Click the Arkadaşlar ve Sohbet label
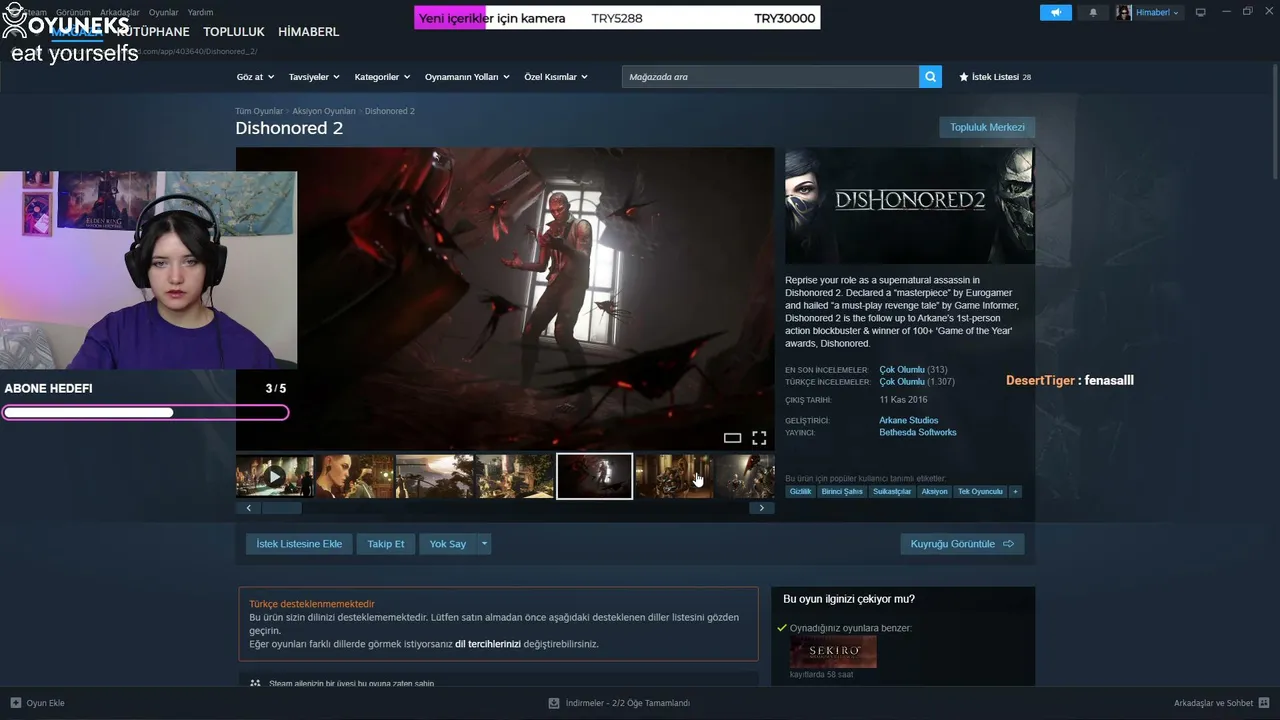1280x720 pixels. tap(1214, 703)
